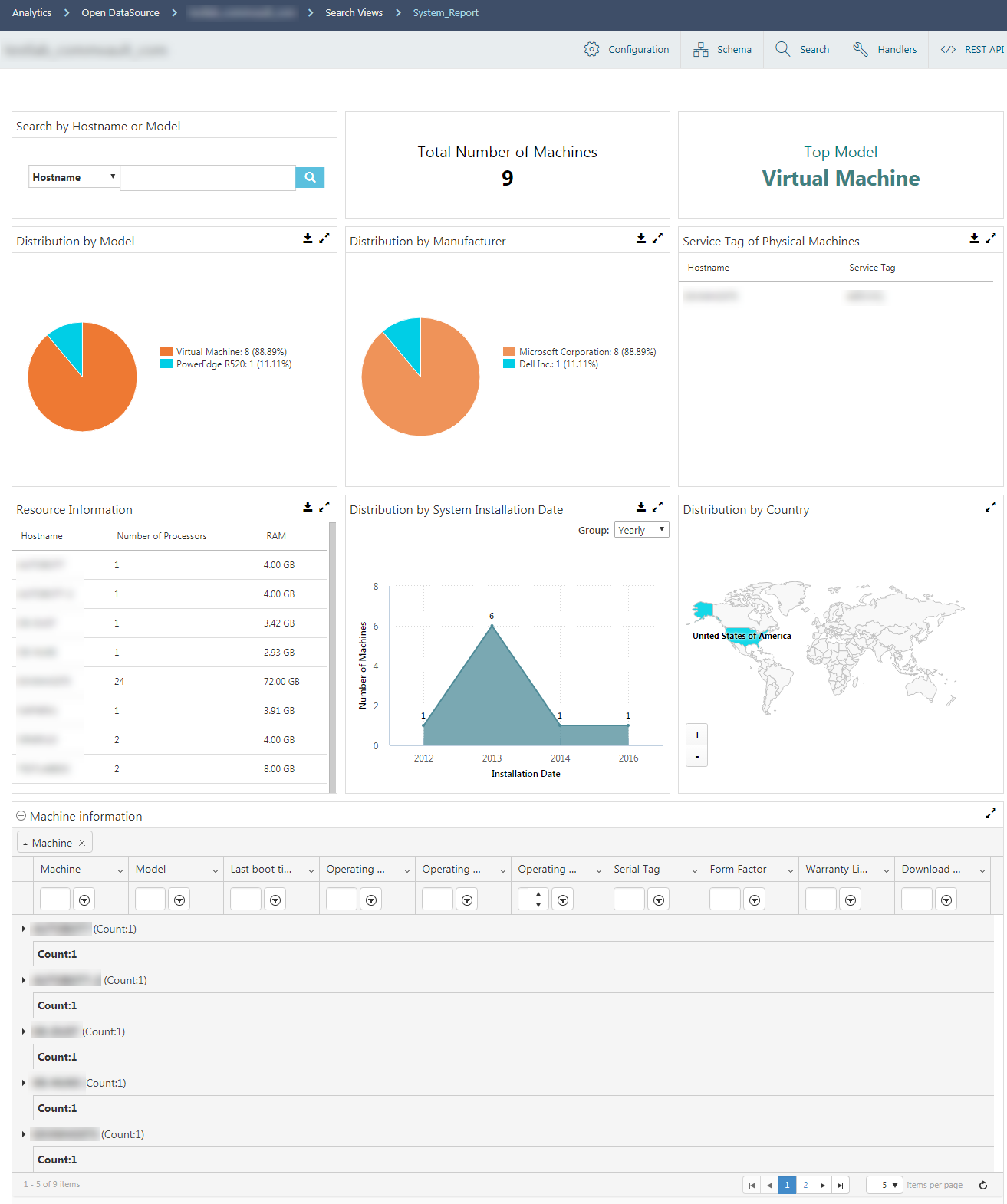1007x1204 pixels.
Task: Open the Last boot time column menu
Action: tap(311, 870)
